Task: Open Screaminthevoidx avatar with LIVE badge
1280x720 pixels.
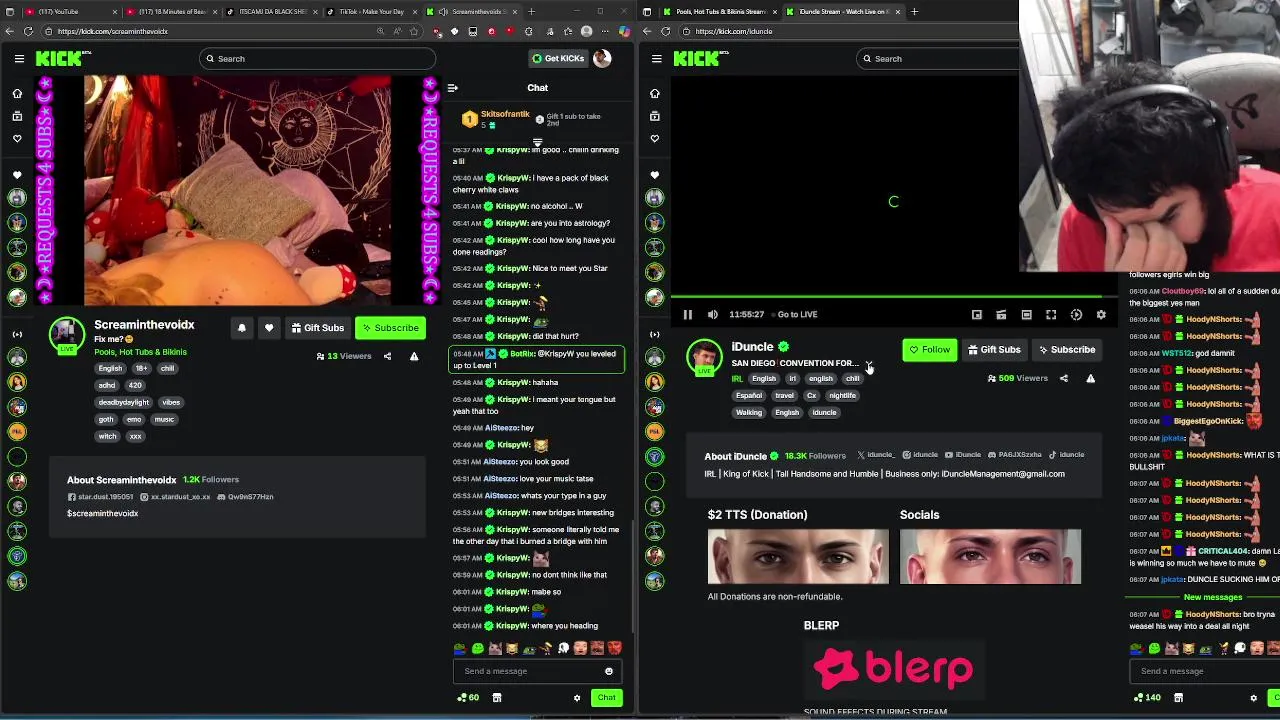Action: point(67,336)
